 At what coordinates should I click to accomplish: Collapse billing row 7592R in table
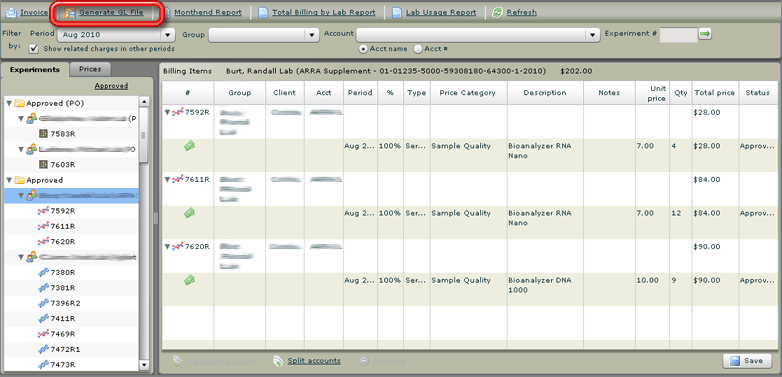[x=168, y=113]
